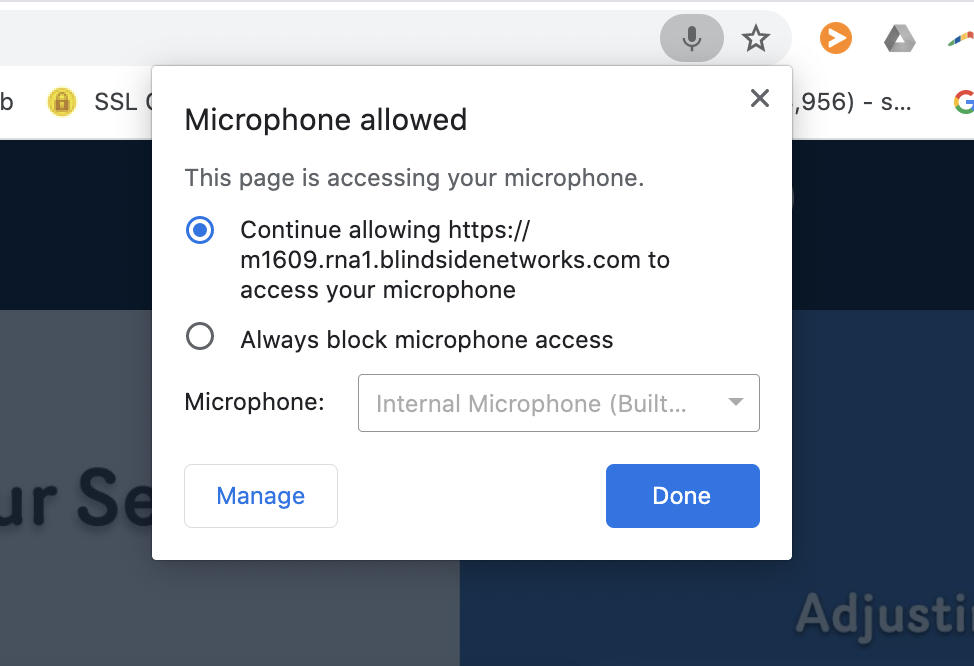974x666 pixels.
Task: Open the orange arrow extension icon
Action: point(835,39)
